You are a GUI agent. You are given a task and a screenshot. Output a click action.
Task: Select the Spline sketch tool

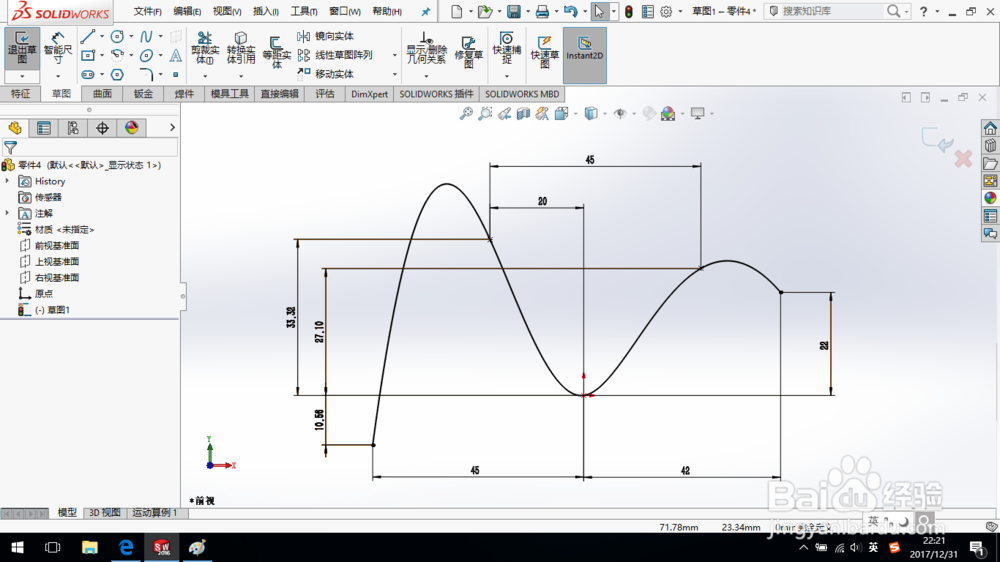point(146,36)
